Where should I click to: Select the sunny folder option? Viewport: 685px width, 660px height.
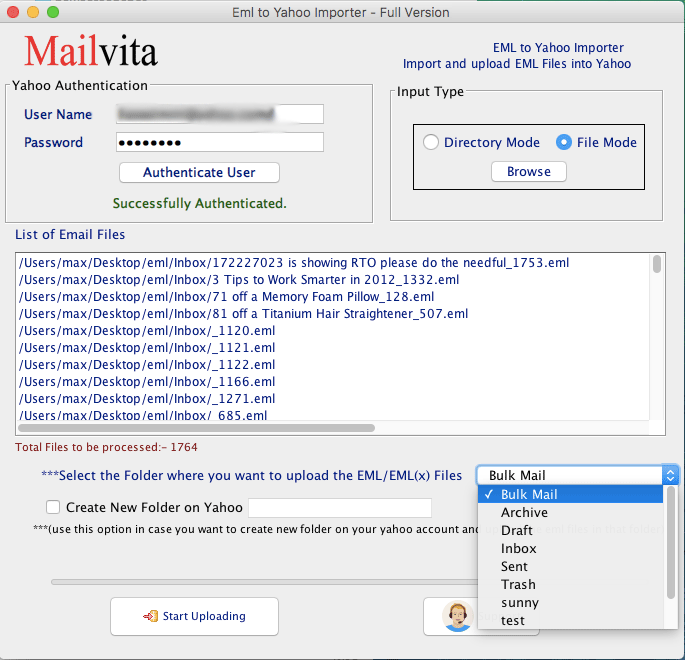point(519,602)
